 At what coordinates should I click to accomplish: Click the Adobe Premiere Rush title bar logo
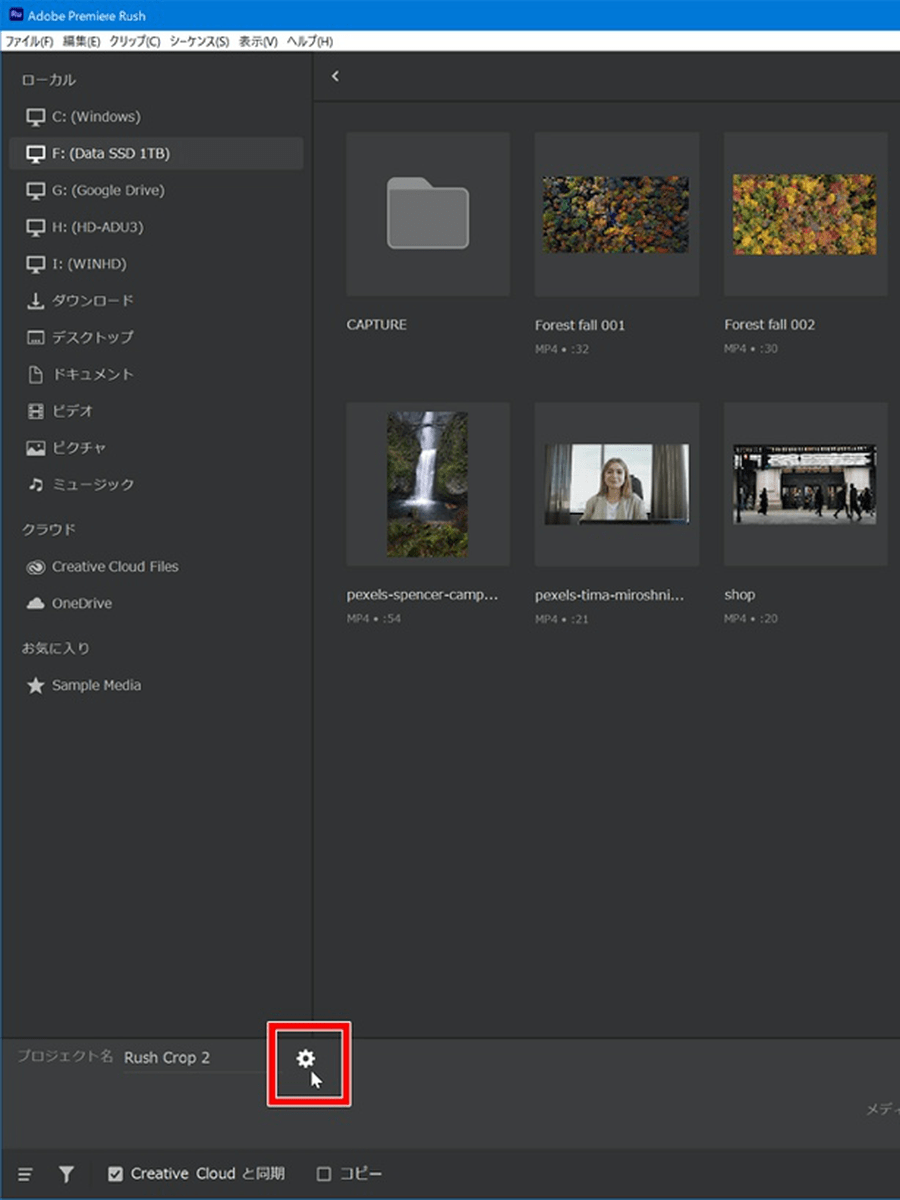(15, 15)
